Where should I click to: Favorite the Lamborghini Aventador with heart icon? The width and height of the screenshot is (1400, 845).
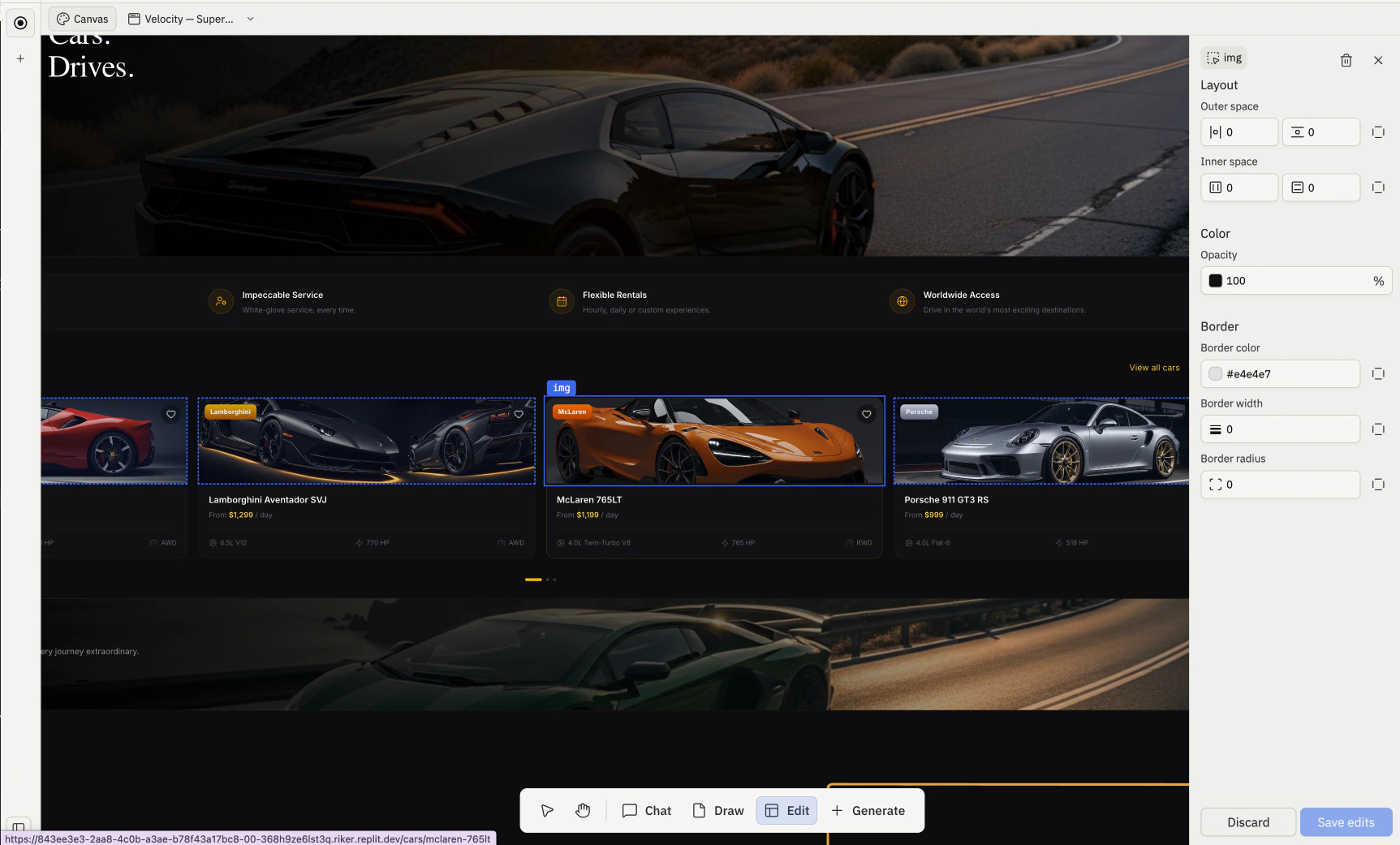(x=519, y=414)
